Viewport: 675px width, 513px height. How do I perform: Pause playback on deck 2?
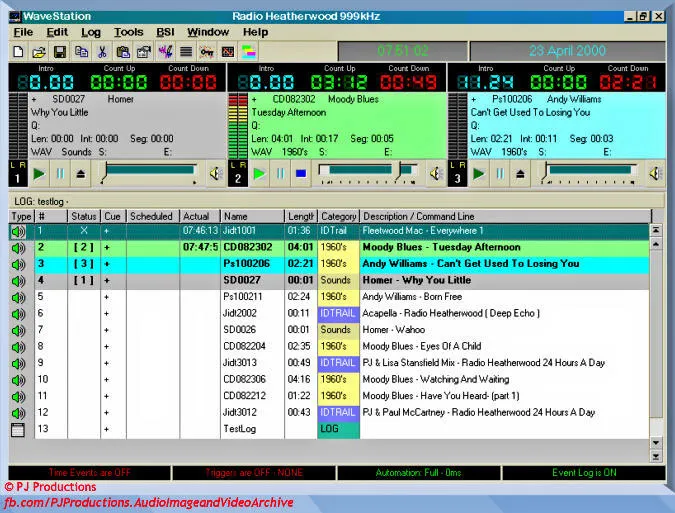point(281,174)
